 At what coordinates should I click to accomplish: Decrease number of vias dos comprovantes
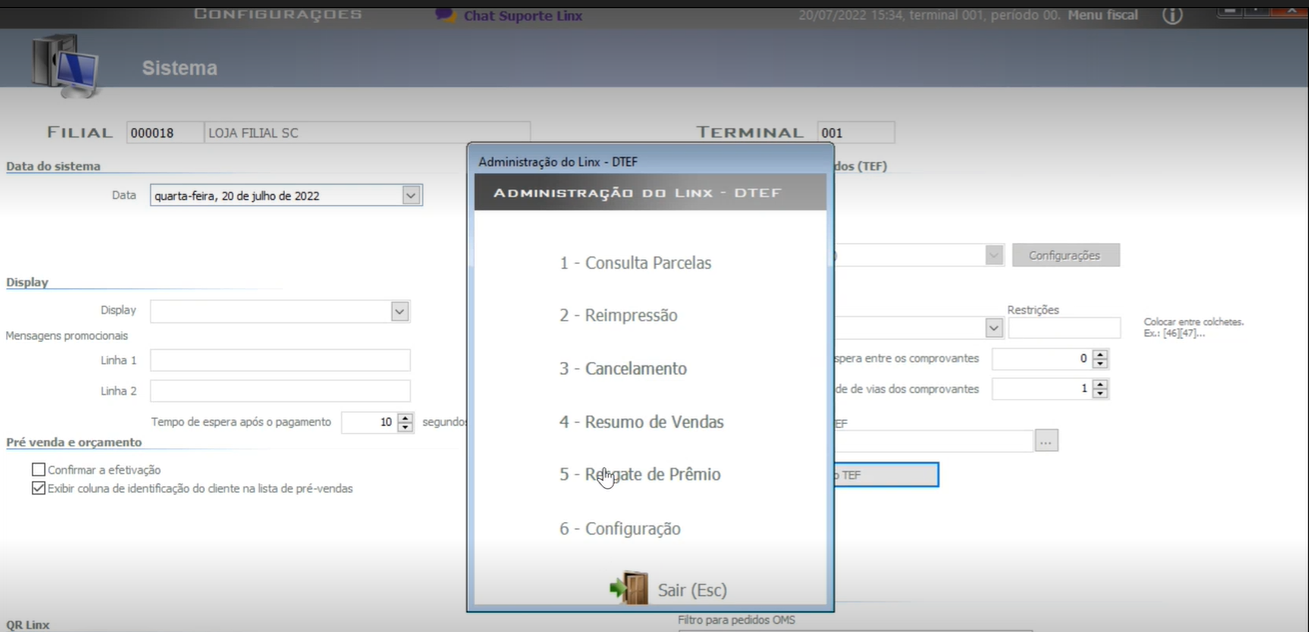[1100, 394]
